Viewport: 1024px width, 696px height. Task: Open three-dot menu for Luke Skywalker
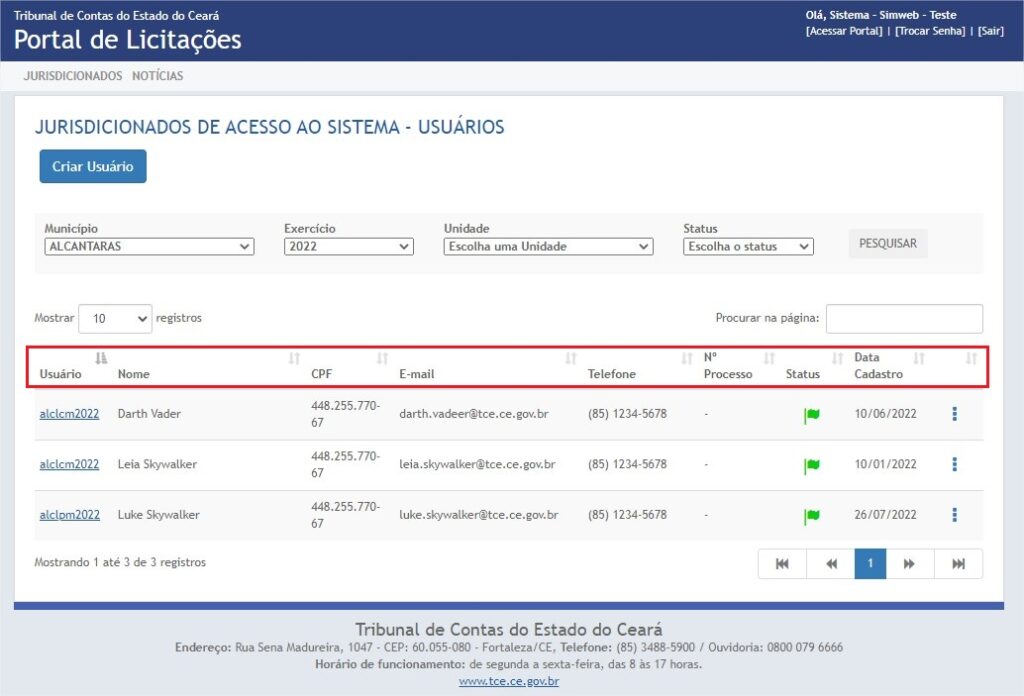pyautogui.click(x=954, y=515)
